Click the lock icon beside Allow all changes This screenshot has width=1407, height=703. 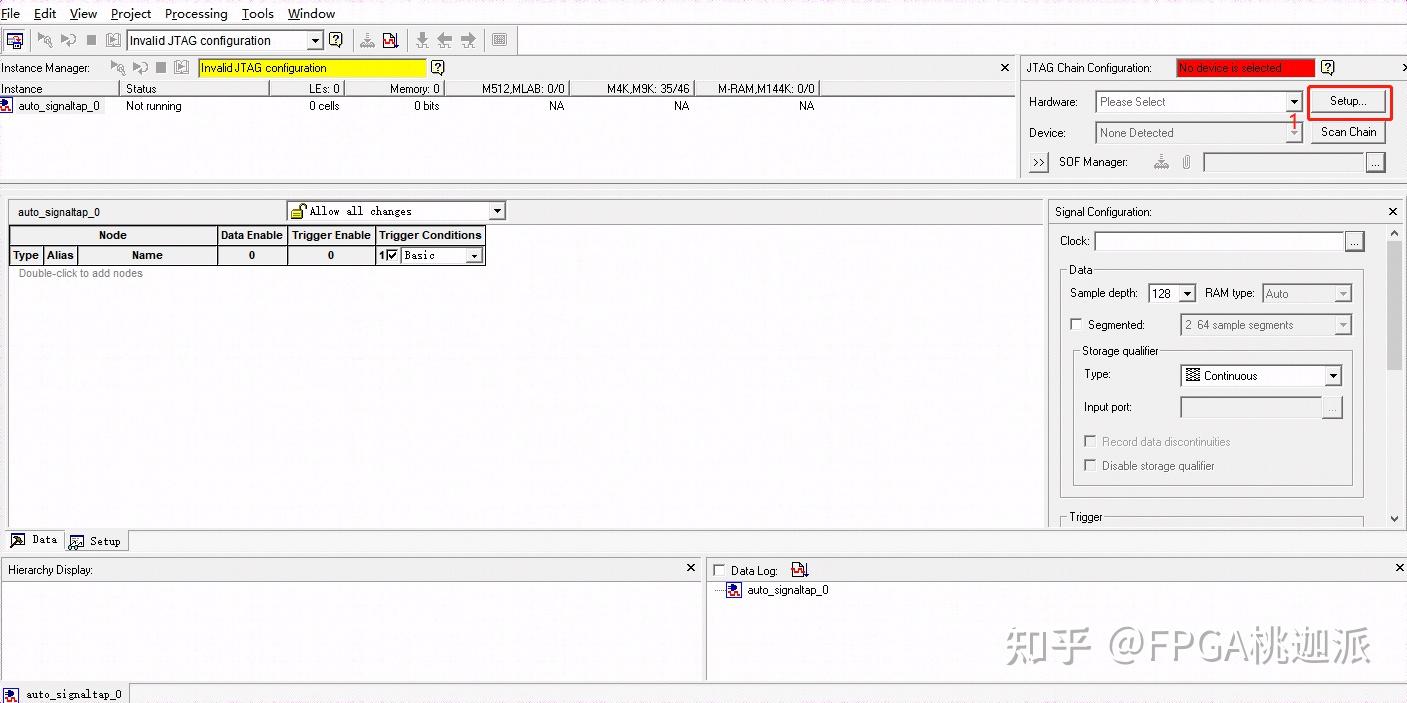coord(297,211)
